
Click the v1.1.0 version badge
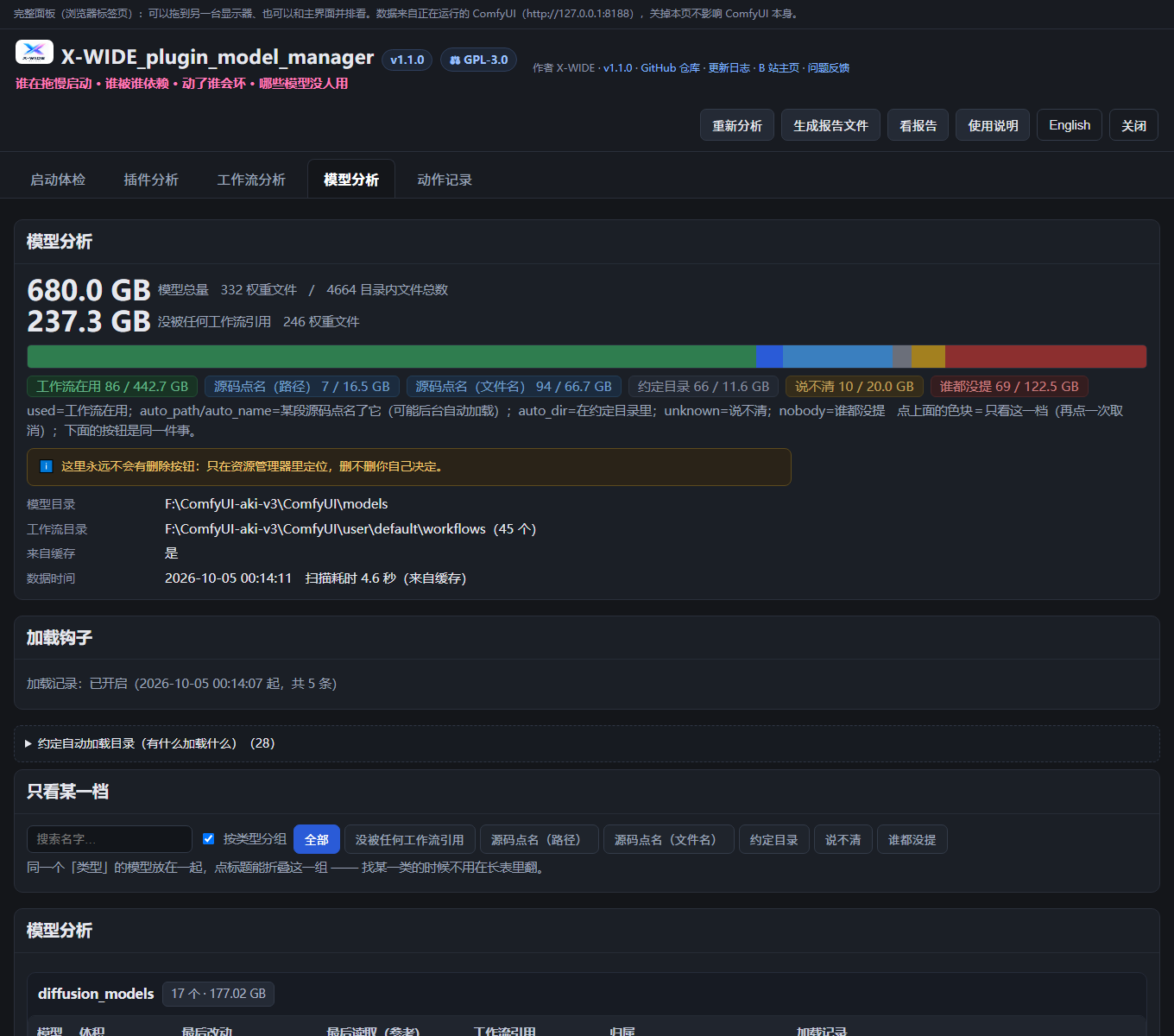[407, 60]
